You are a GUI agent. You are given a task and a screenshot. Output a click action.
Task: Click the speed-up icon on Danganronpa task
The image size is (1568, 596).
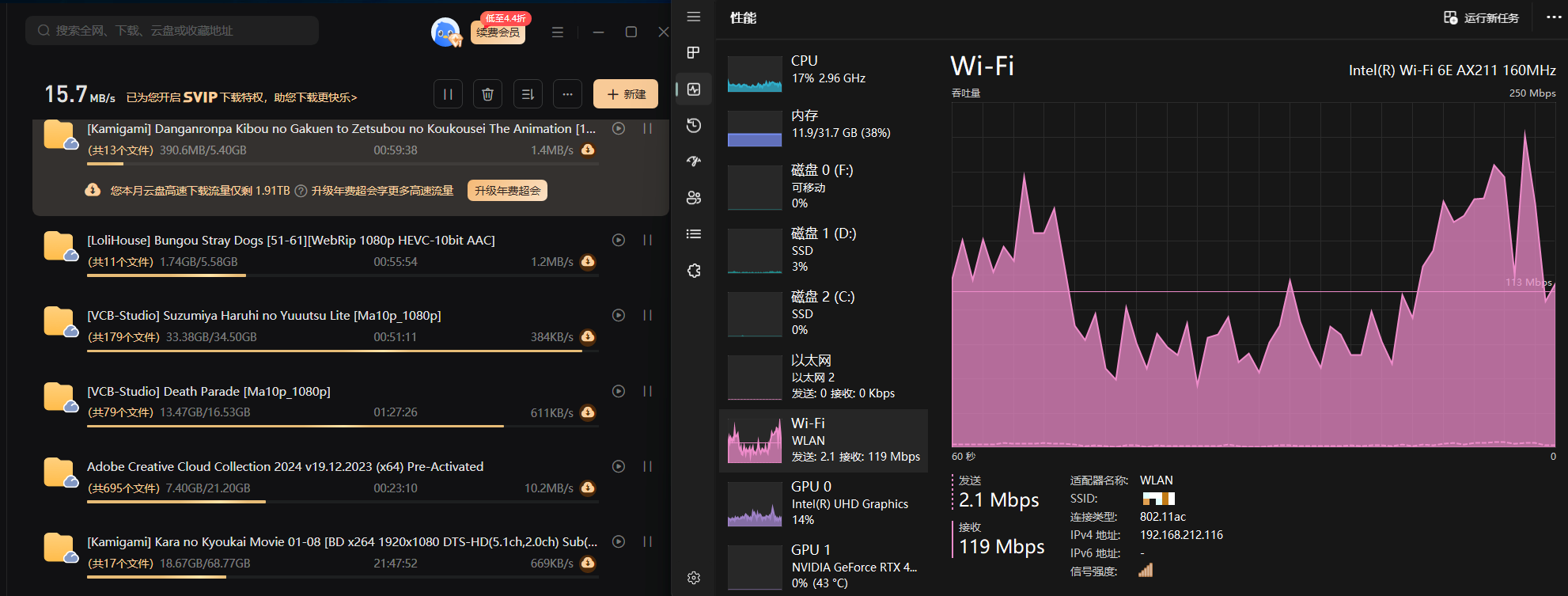[x=588, y=150]
